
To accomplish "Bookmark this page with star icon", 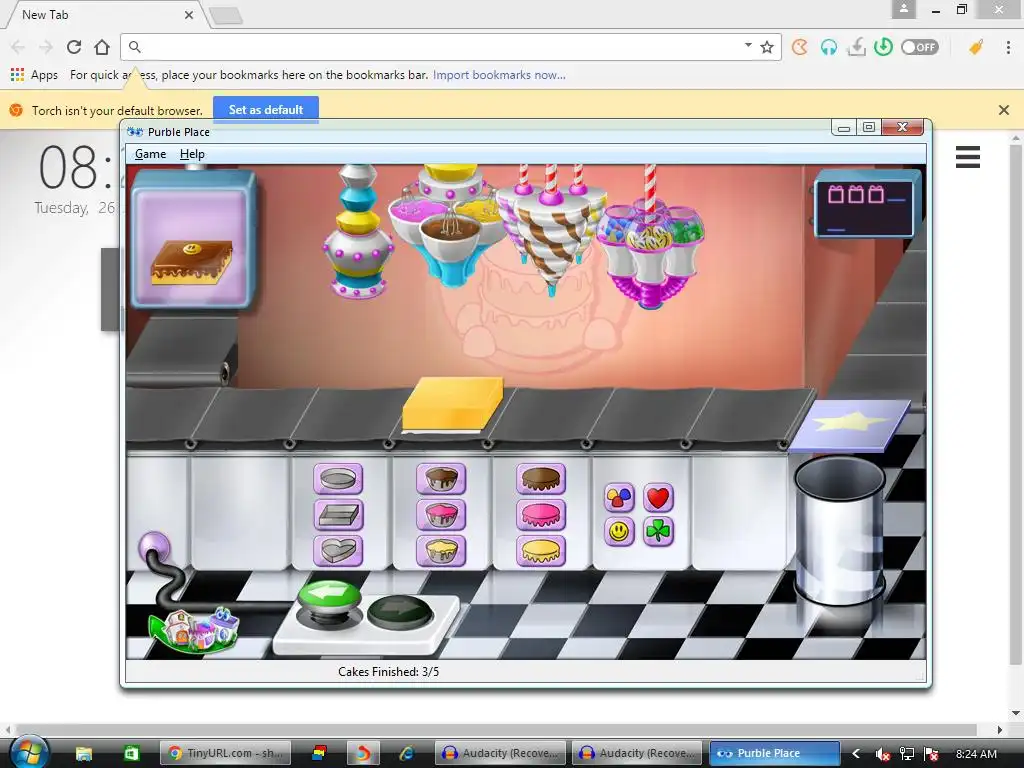I will click(767, 47).
